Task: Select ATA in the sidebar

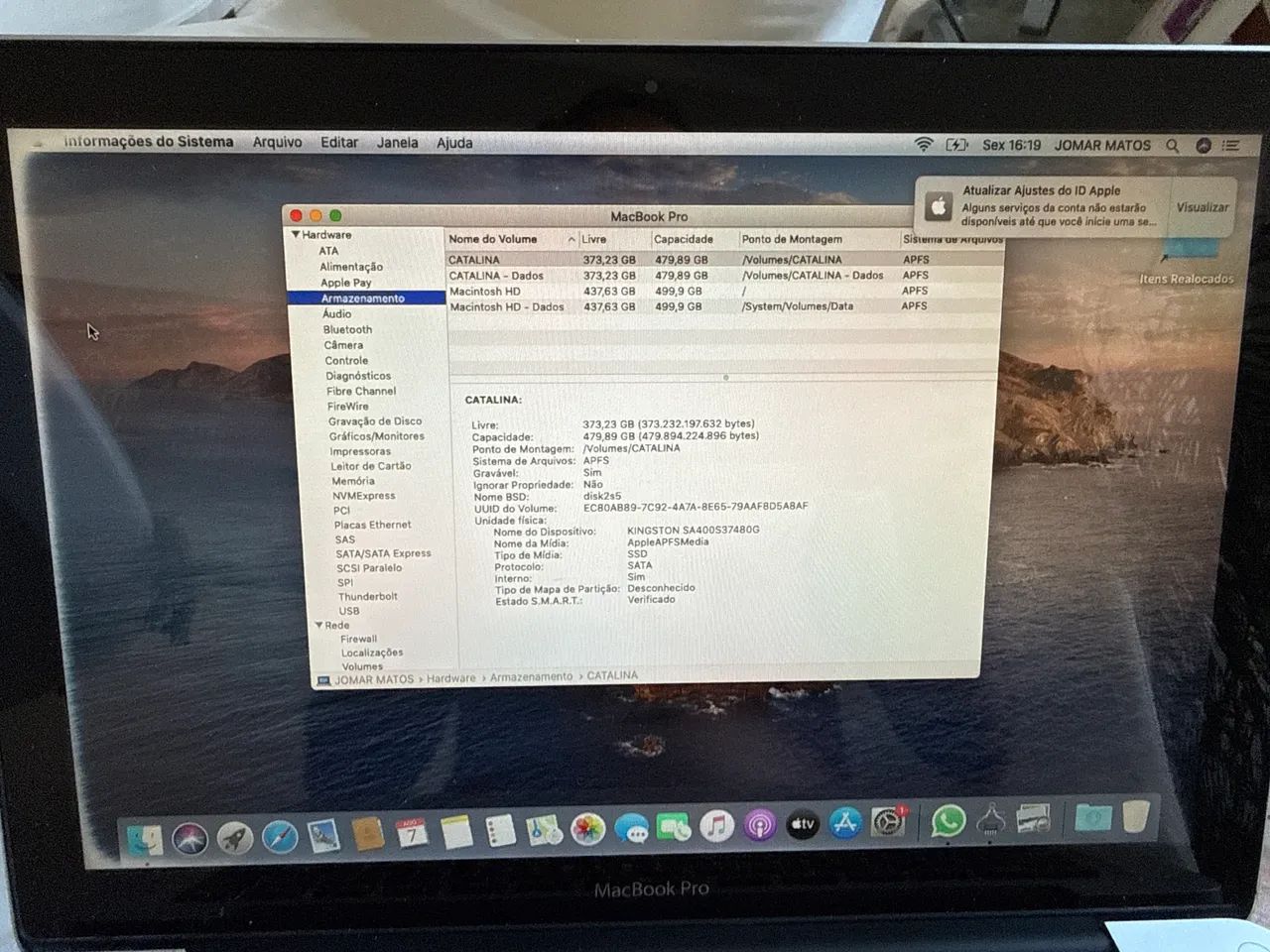Action: point(328,251)
